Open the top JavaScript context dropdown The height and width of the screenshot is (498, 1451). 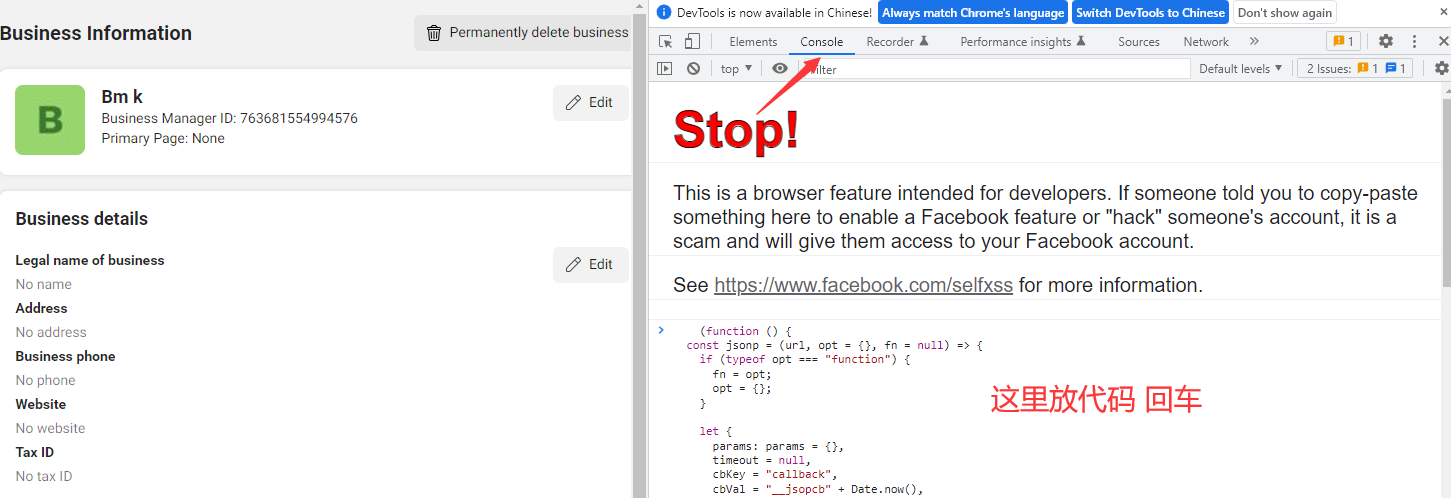click(x=736, y=69)
